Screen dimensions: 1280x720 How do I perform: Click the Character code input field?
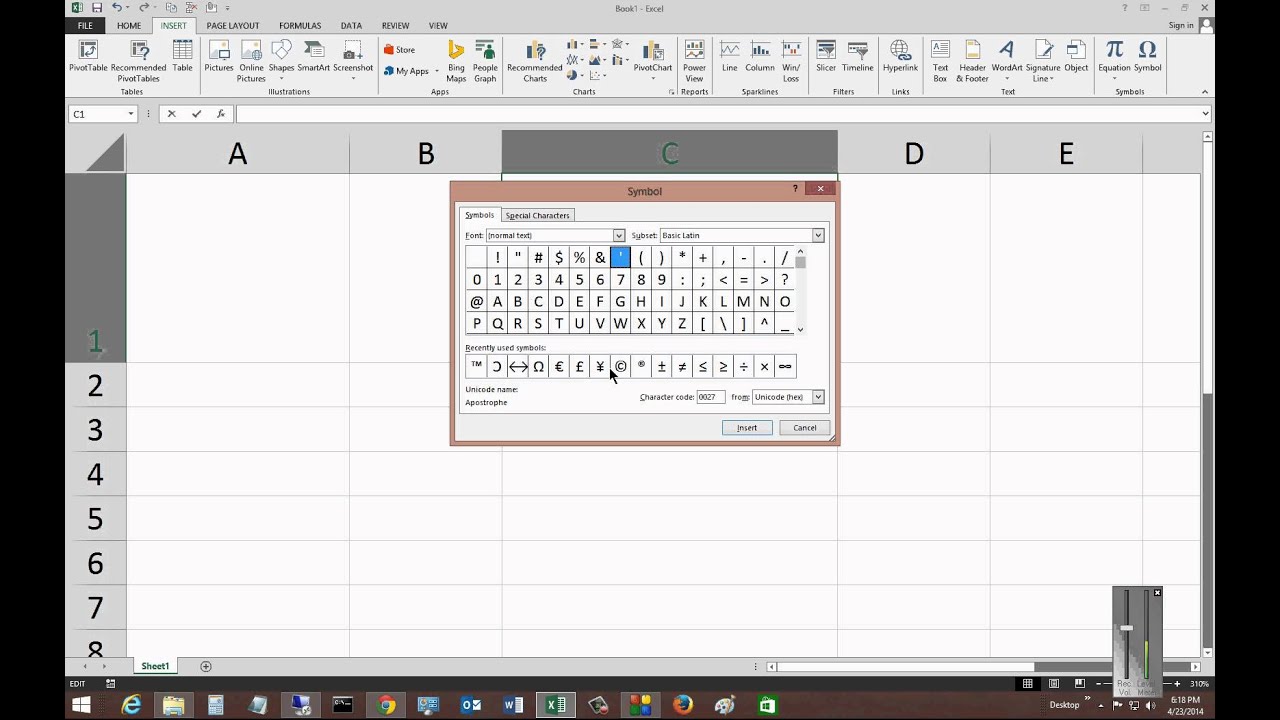click(x=711, y=397)
